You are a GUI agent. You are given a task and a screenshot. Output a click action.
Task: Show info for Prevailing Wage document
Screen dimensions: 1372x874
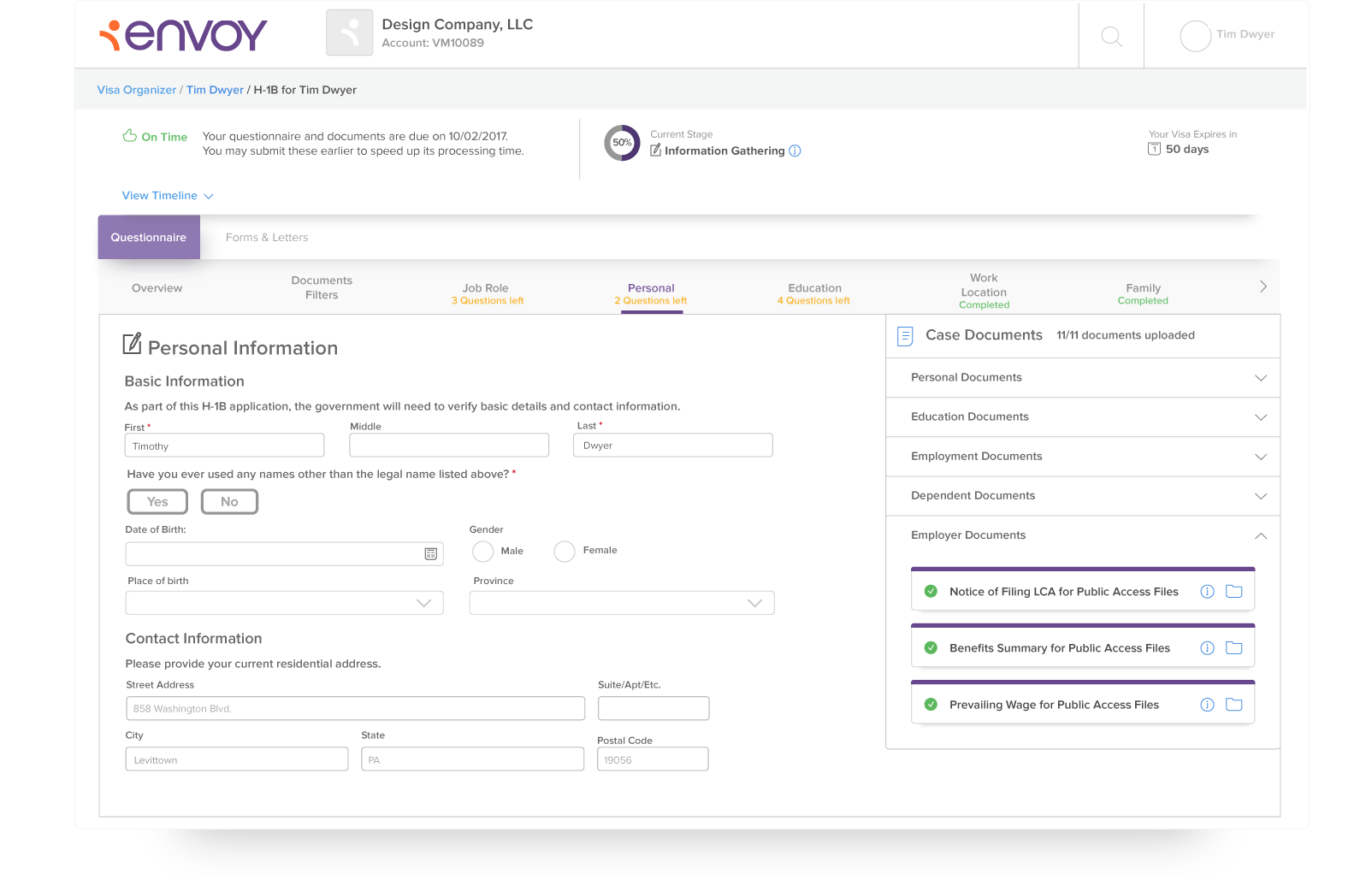(1207, 705)
